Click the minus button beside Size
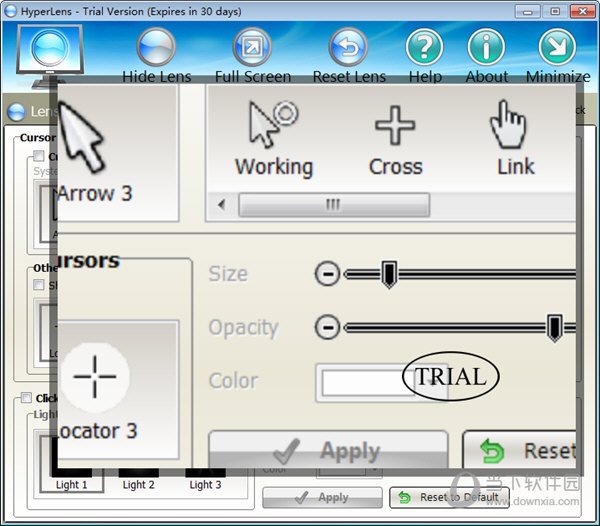Image resolution: width=600 pixels, height=526 pixels. tap(327, 274)
